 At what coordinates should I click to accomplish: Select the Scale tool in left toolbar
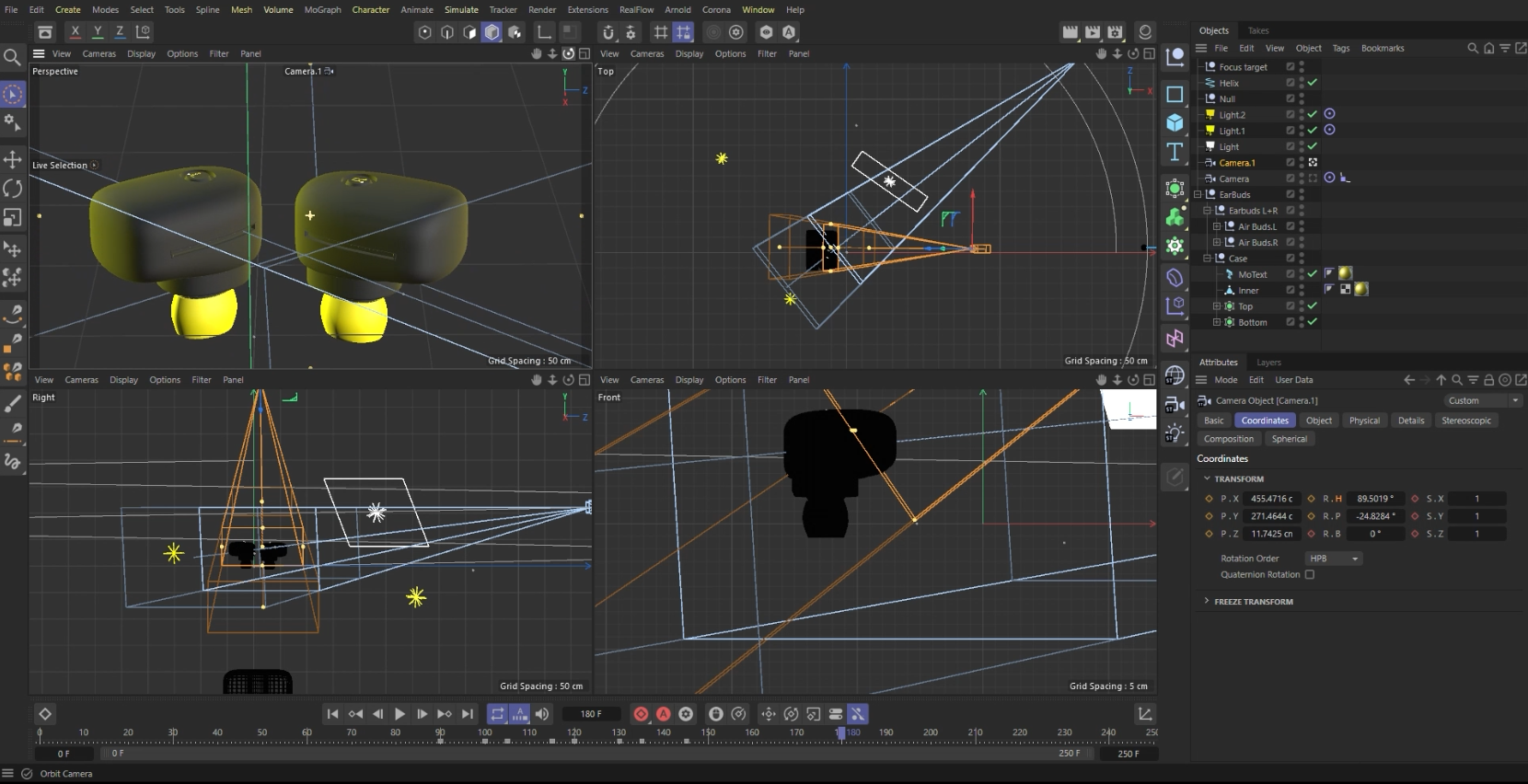click(13, 218)
